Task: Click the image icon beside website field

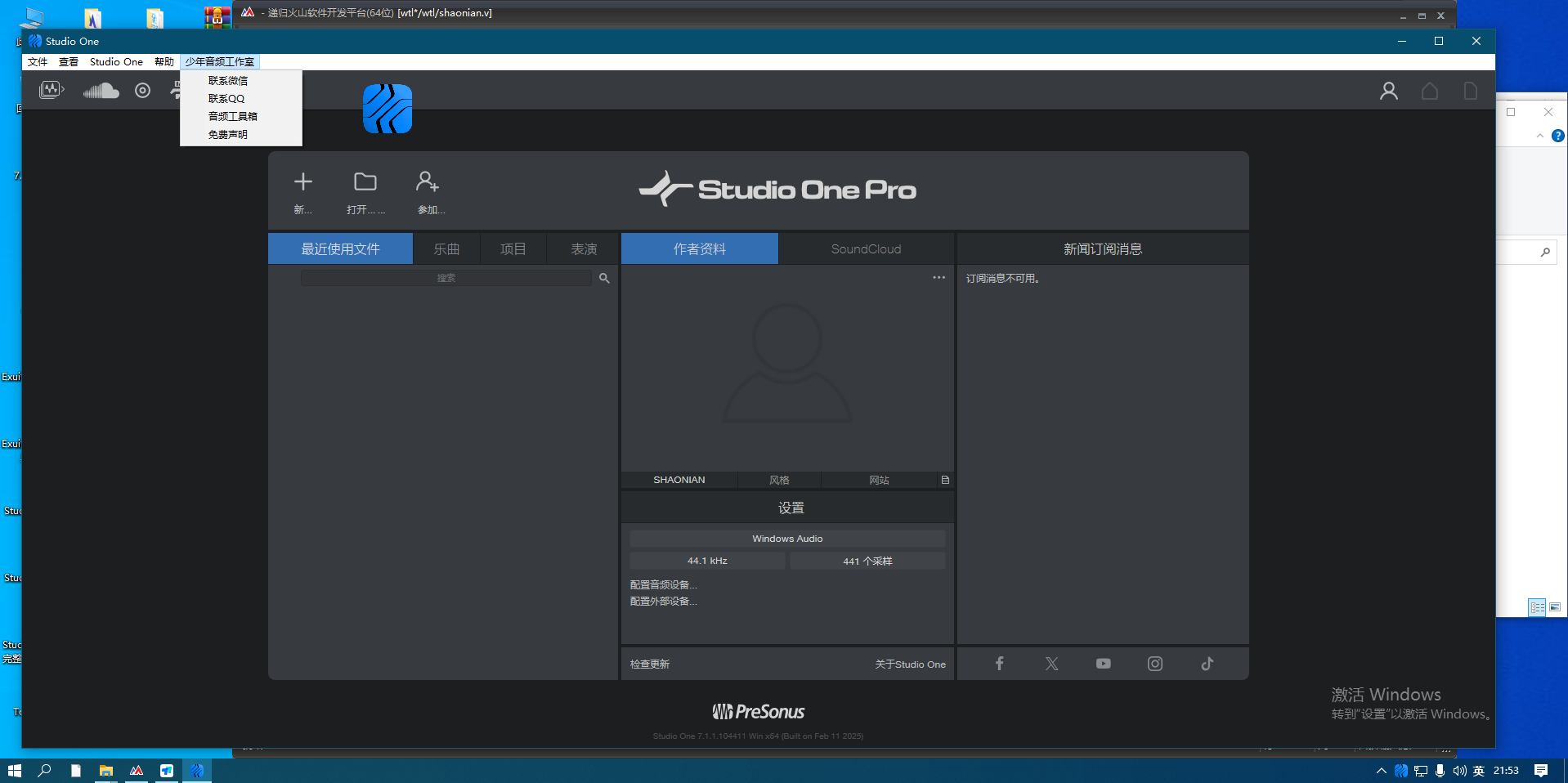Action: [945, 480]
